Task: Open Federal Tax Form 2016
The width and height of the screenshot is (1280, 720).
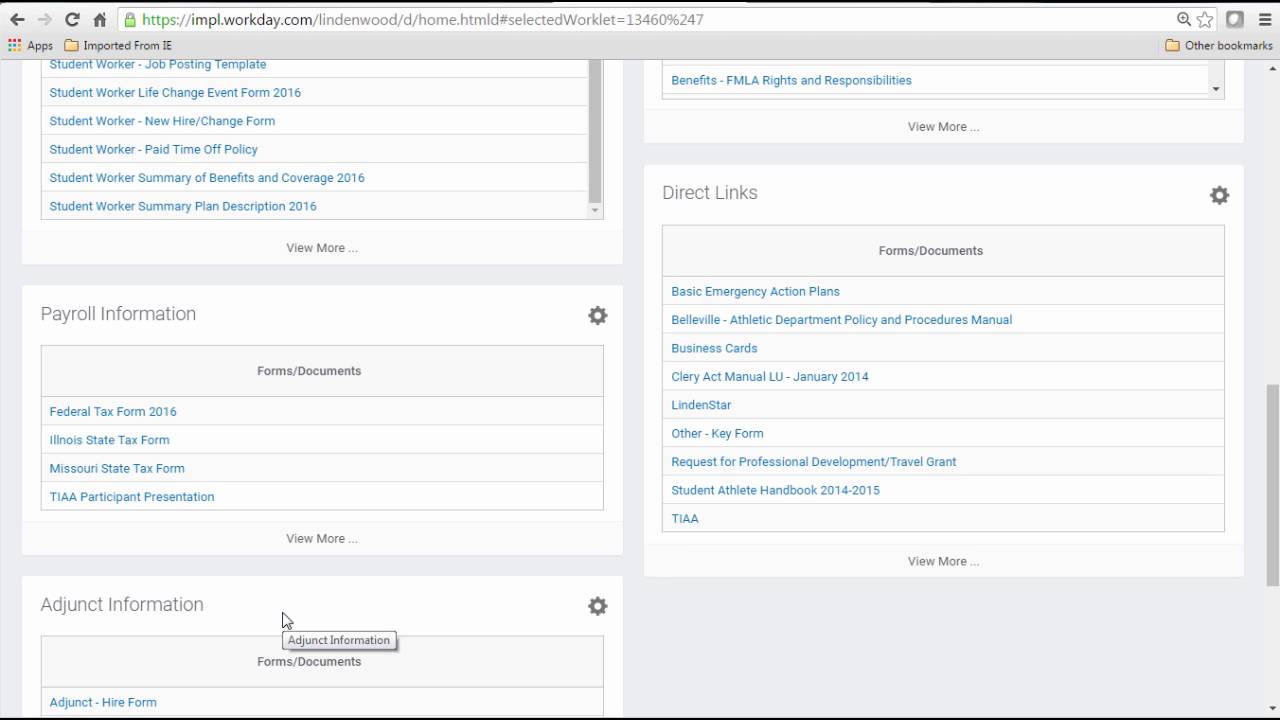Action: [113, 411]
